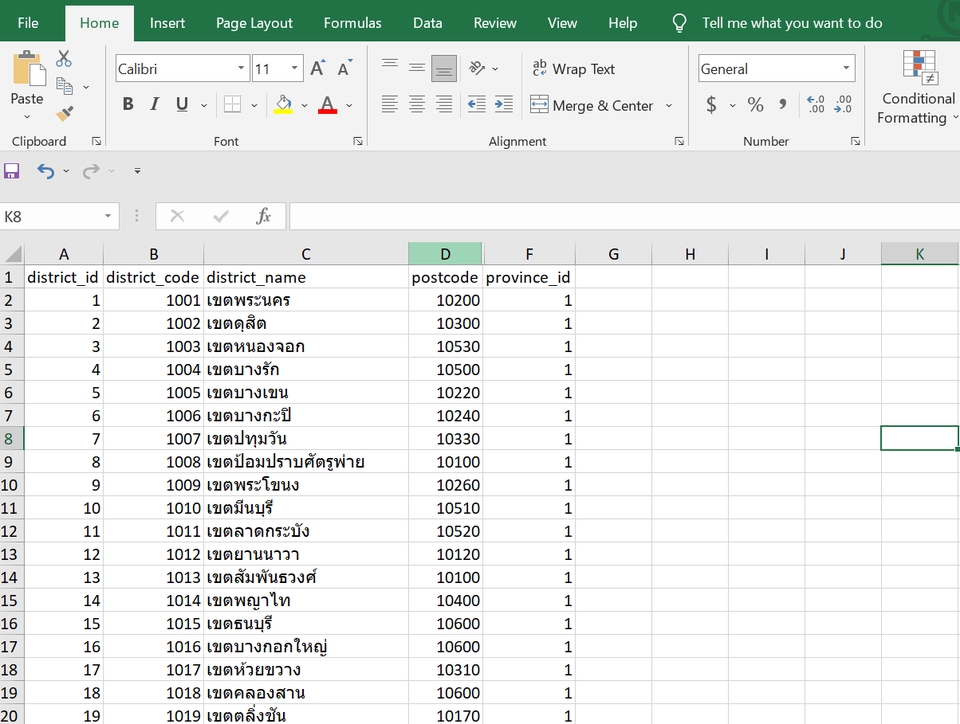Increase indent in the cell
This screenshot has width=960, height=724.
(504, 104)
